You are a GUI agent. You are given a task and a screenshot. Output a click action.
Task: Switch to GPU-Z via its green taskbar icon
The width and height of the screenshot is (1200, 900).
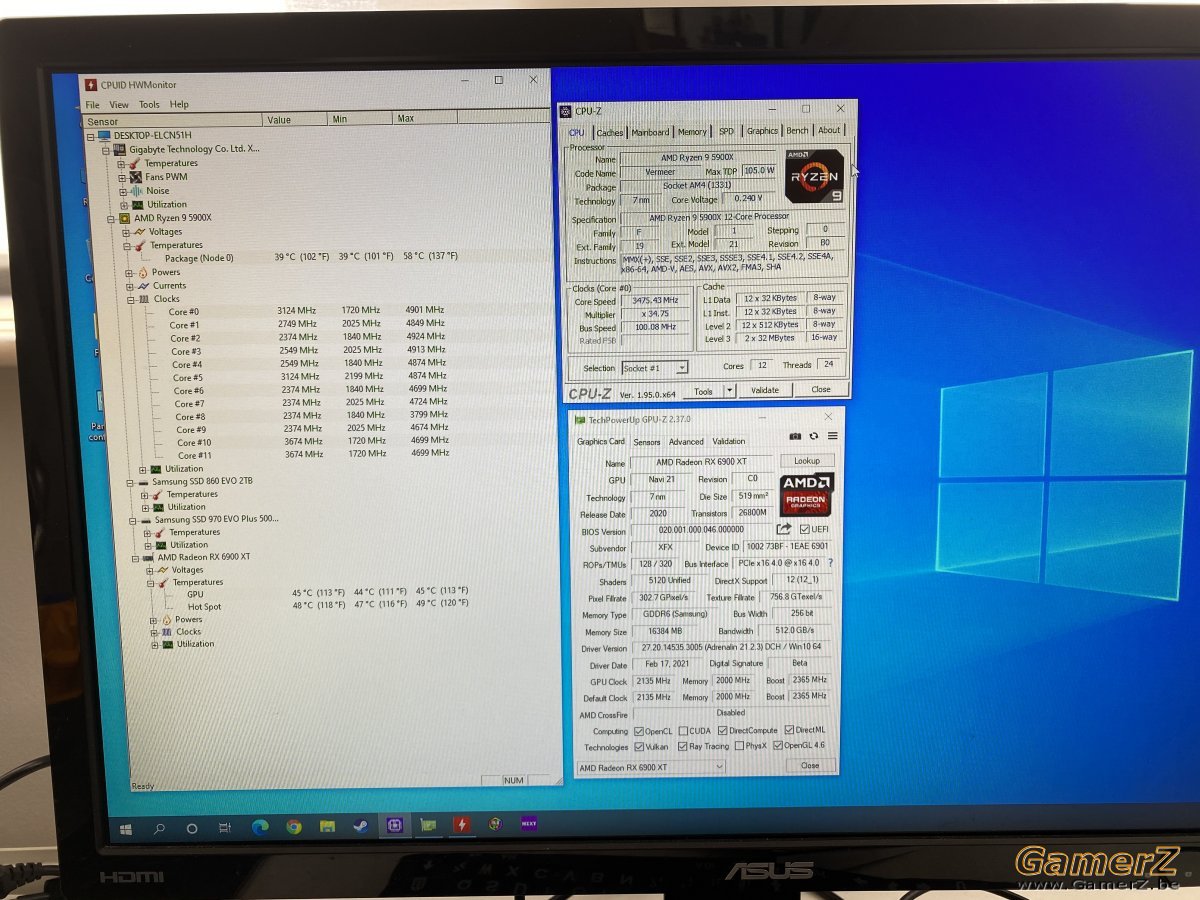pos(428,826)
